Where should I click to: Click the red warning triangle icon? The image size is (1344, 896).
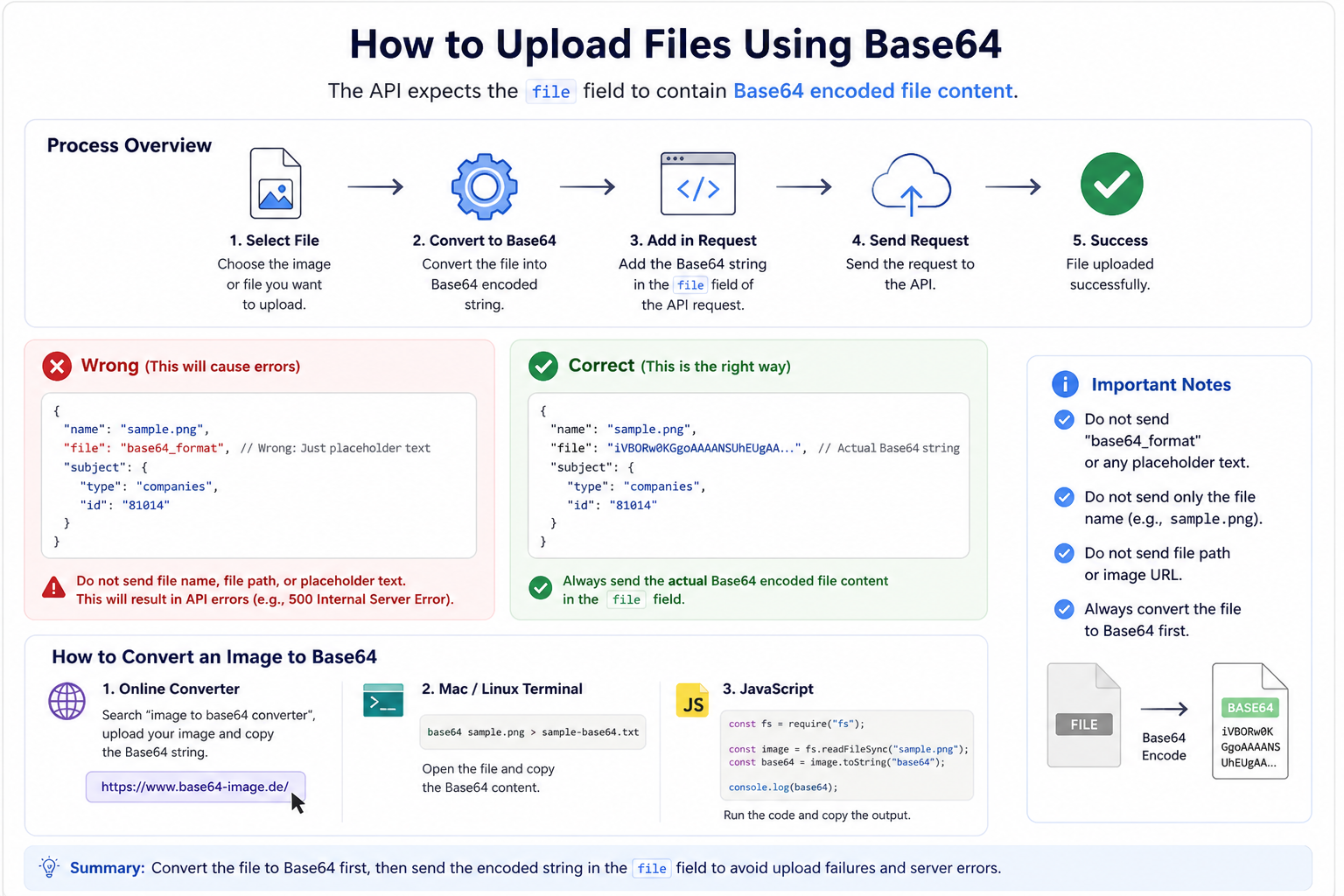(x=53, y=588)
